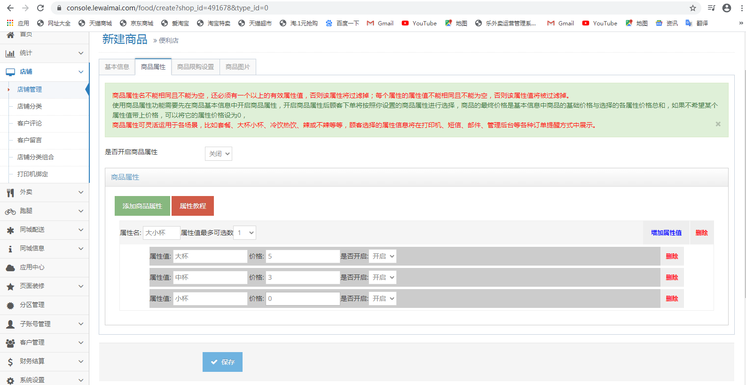Open the first 地图 maps bookmark
The width and height of the screenshot is (746, 385).
pos(456,23)
